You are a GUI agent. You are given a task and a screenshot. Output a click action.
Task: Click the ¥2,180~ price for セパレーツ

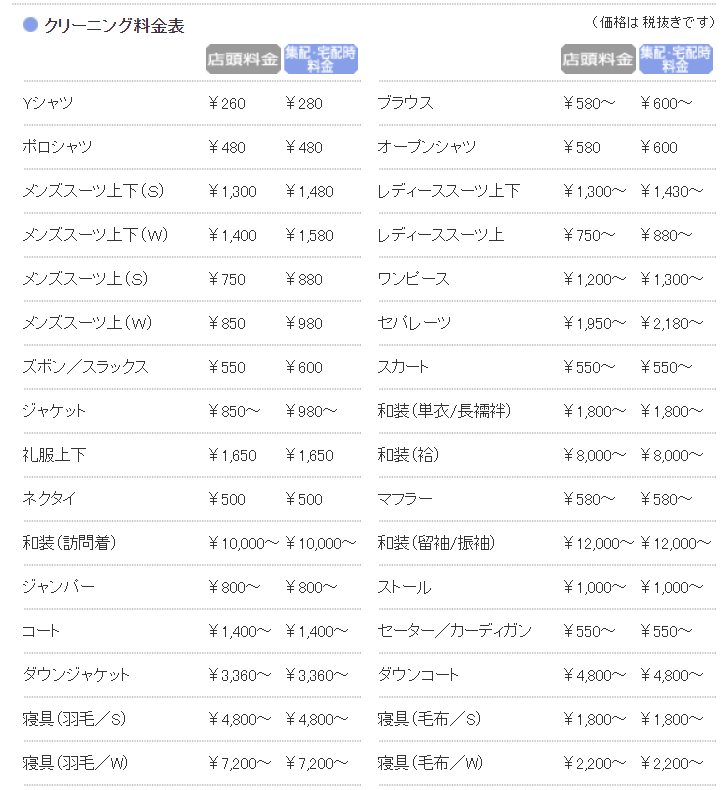pyautogui.click(x=671, y=323)
